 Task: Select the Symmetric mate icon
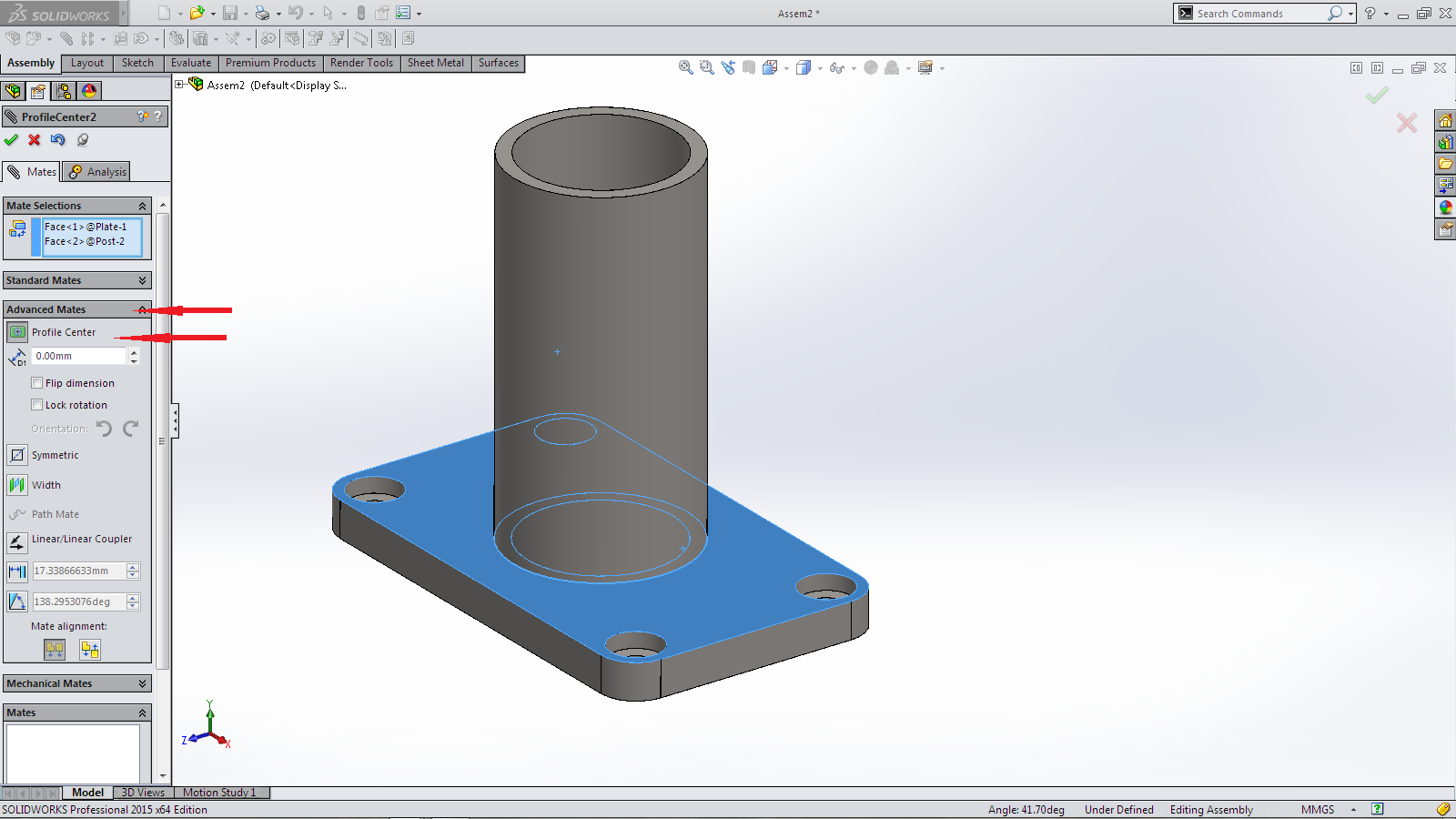pyautogui.click(x=17, y=455)
